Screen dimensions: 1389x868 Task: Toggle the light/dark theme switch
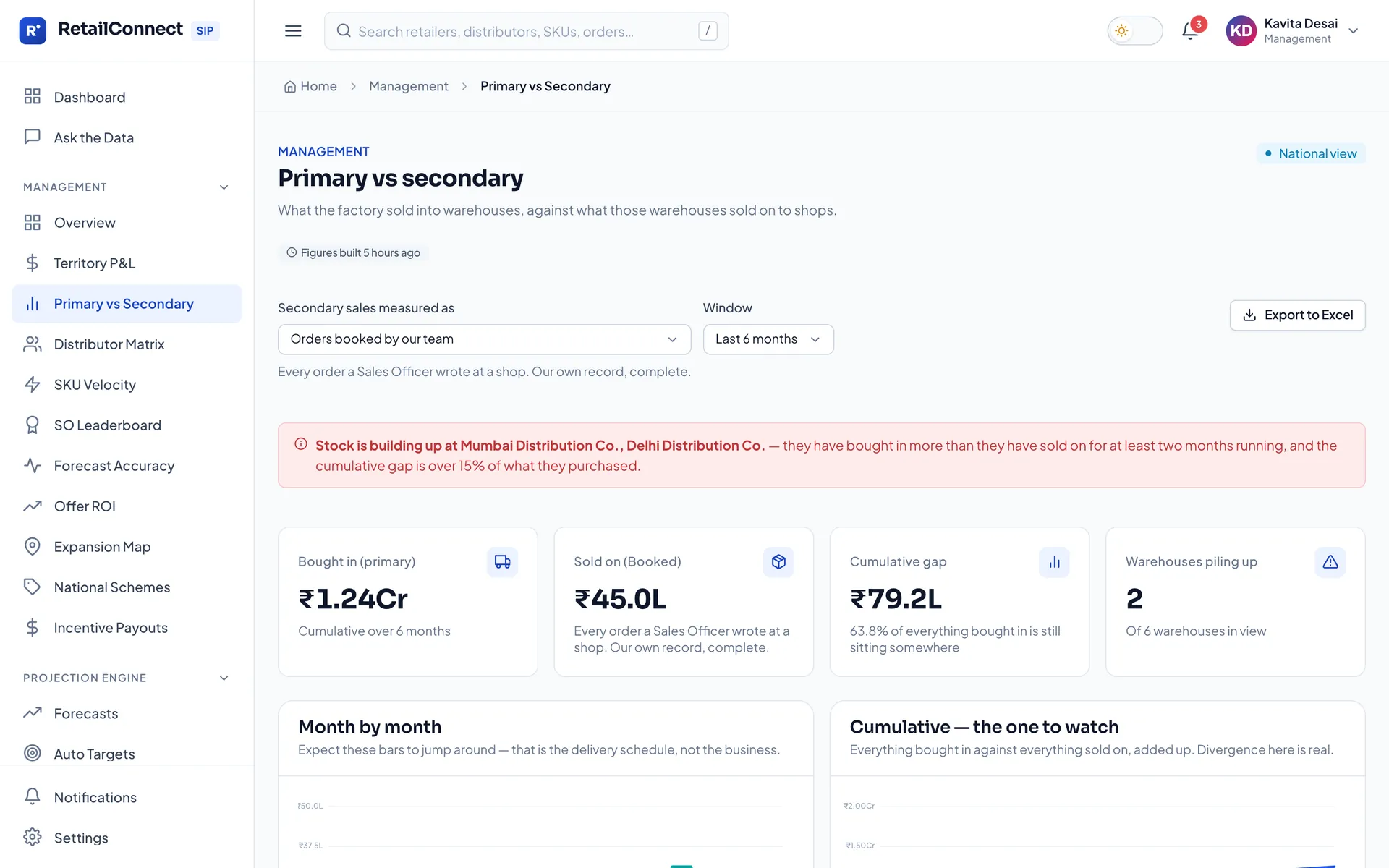pos(1134,30)
